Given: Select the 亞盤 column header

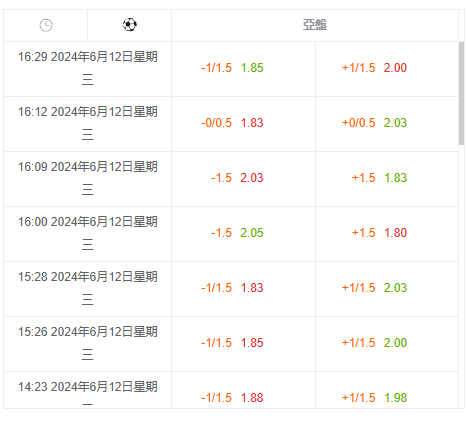Looking at the screenshot, I should pos(315,25).
